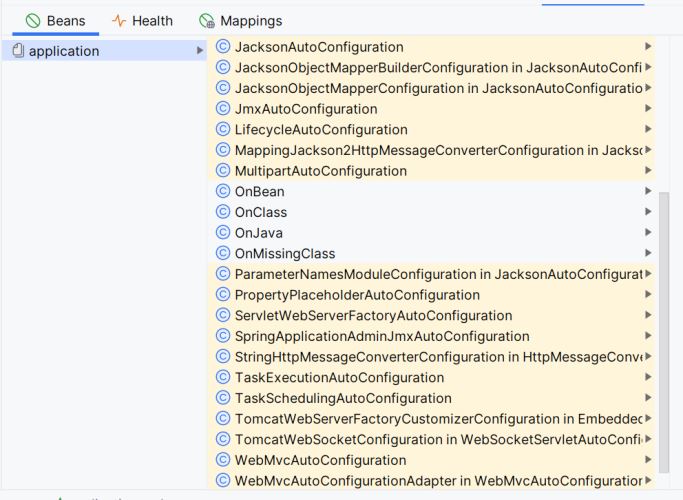Click class icon beside JacksonObjectMapperConfiguration
The height and width of the screenshot is (500, 683).
(x=223, y=88)
